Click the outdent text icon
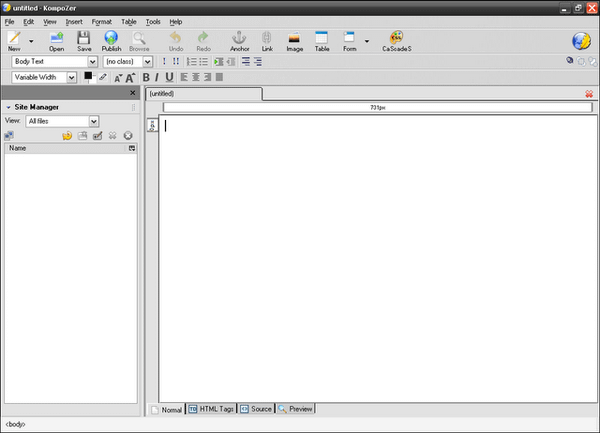 [231, 62]
